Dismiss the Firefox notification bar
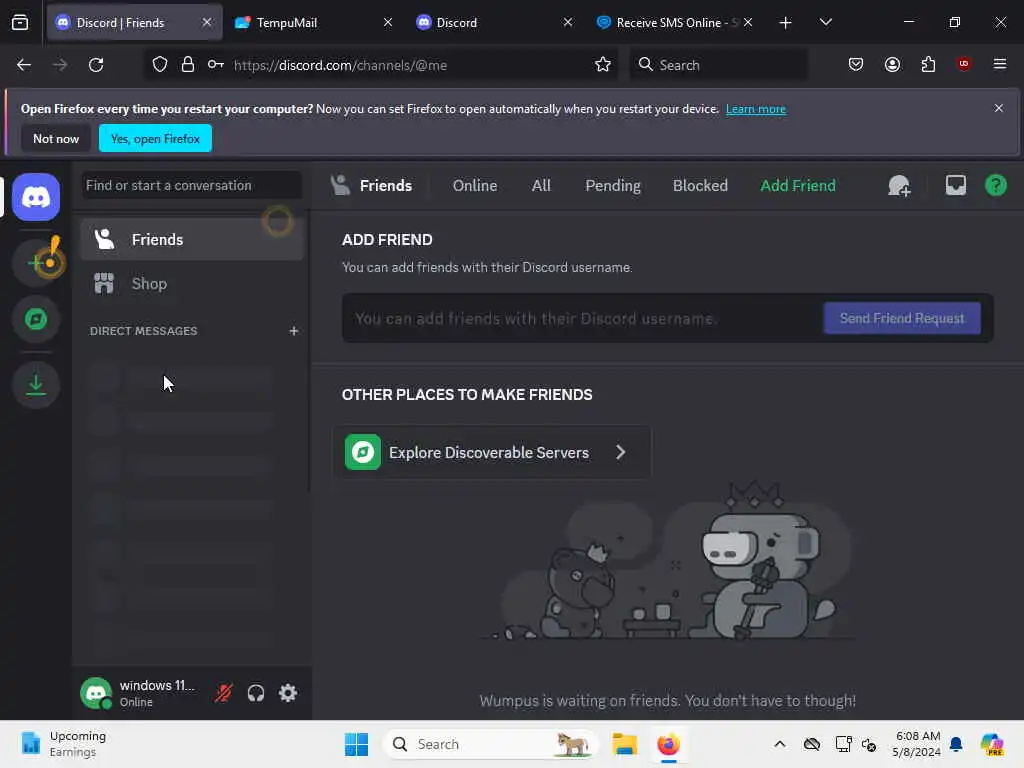 [x=998, y=108]
